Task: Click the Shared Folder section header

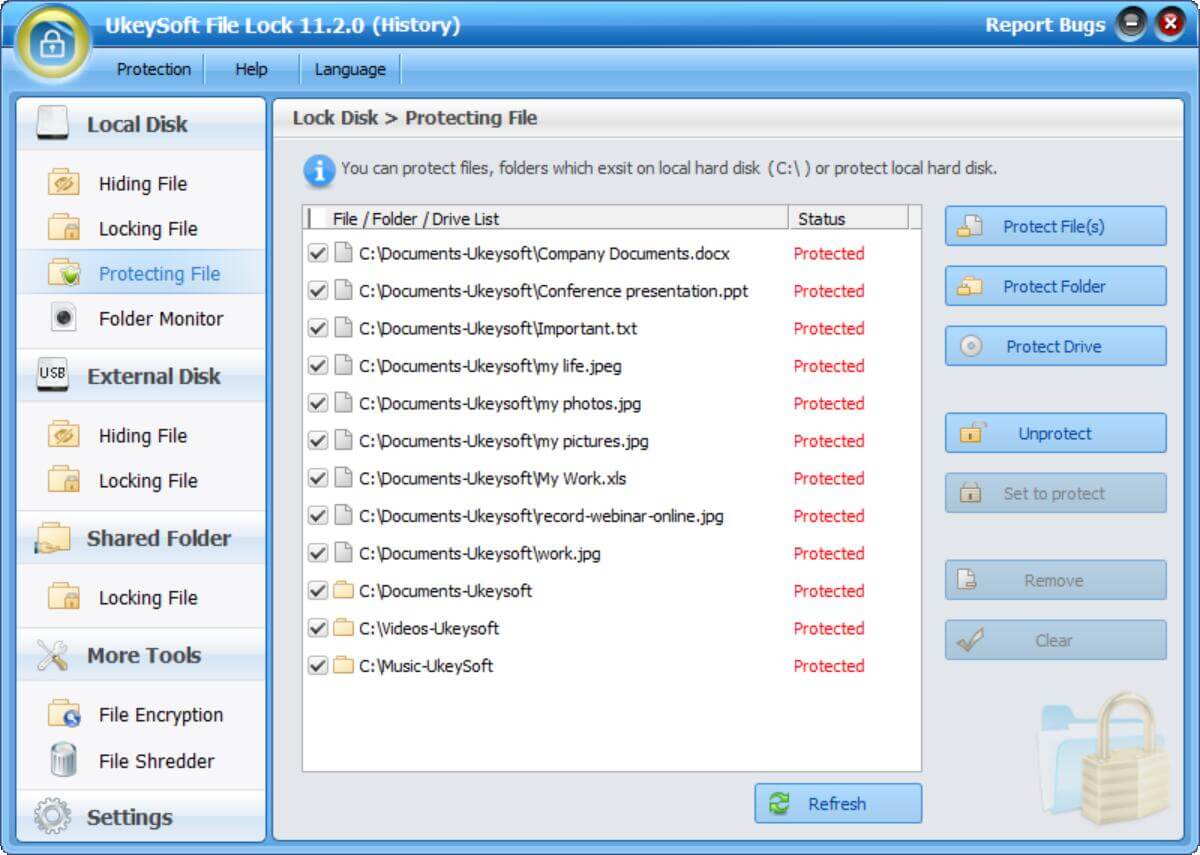Action: click(141, 538)
